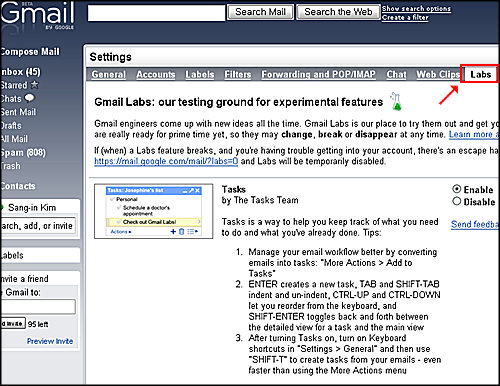Select the Labs tab

click(x=481, y=74)
